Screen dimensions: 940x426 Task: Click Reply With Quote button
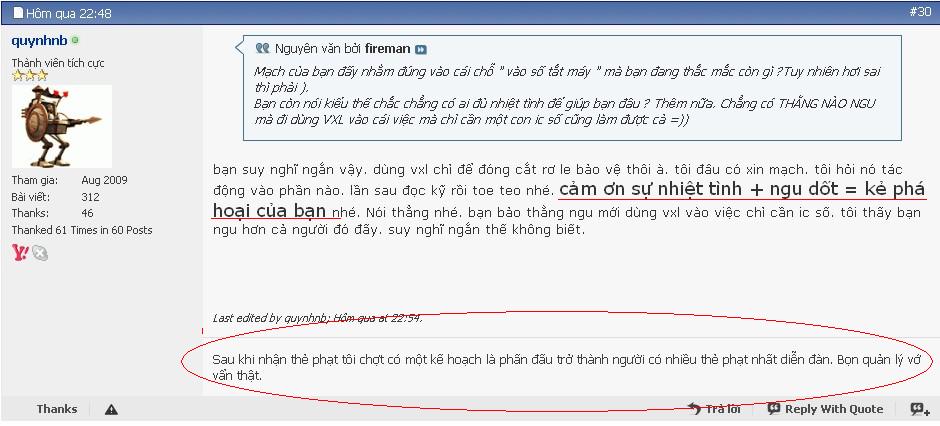pos(825,409)
